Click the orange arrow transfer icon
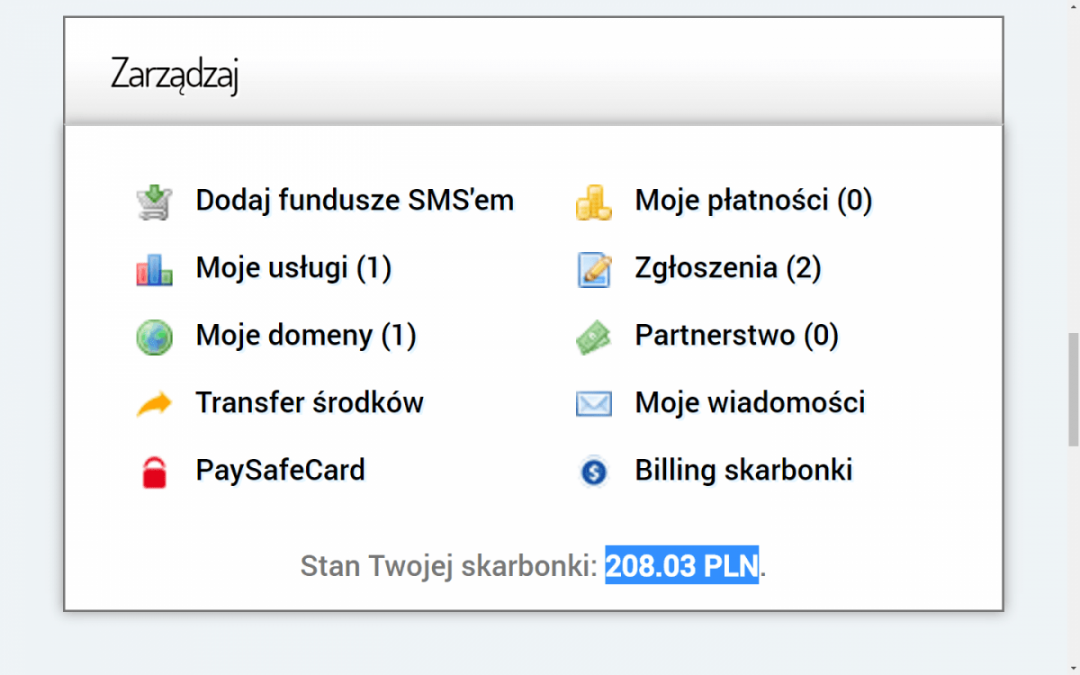This screenshot has height=675, width=1080. pyautogui.click(x=154, y=405)
